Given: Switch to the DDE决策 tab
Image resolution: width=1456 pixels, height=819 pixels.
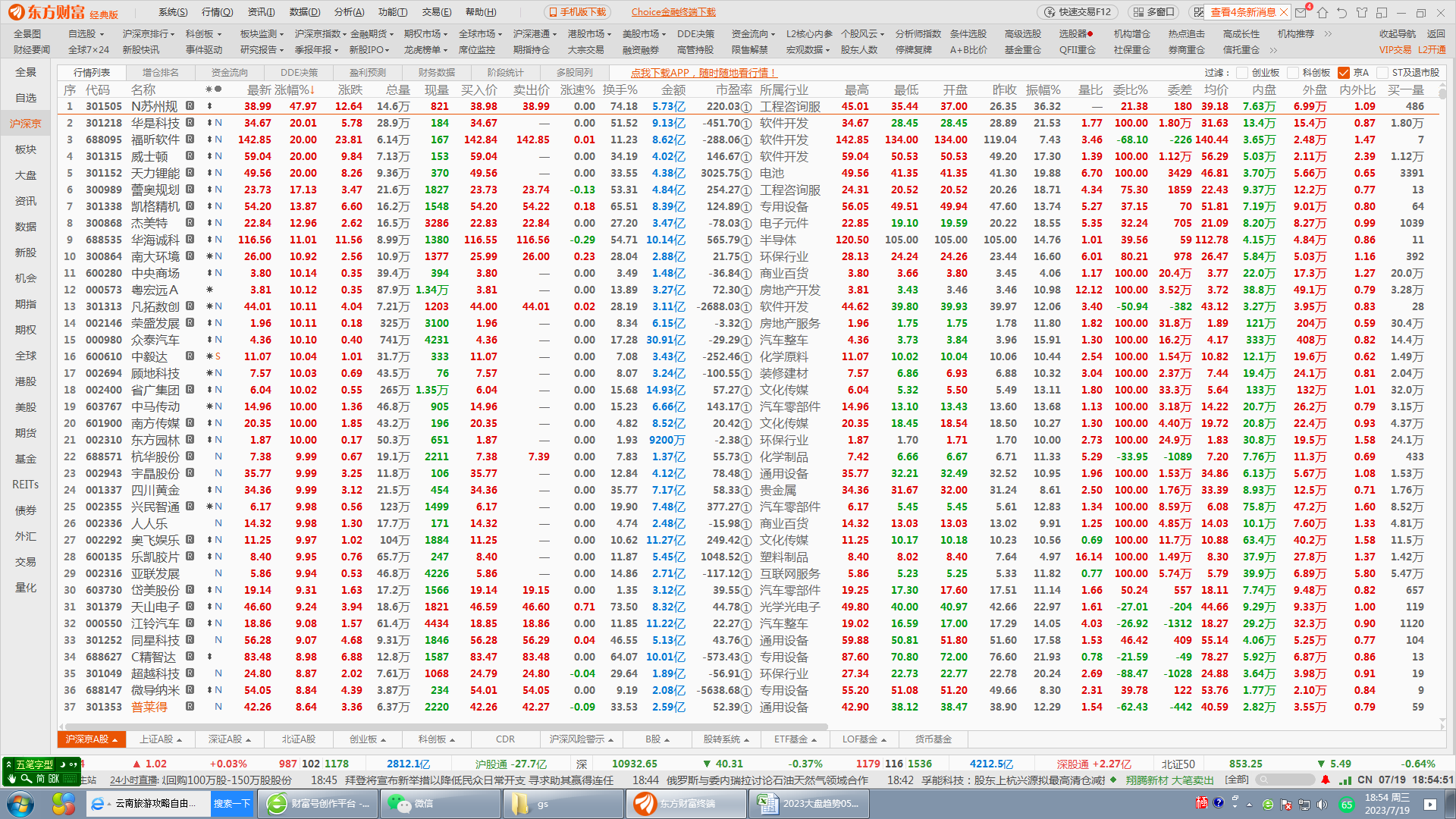Looking at the screenshot, I should (x=299, y=73).
